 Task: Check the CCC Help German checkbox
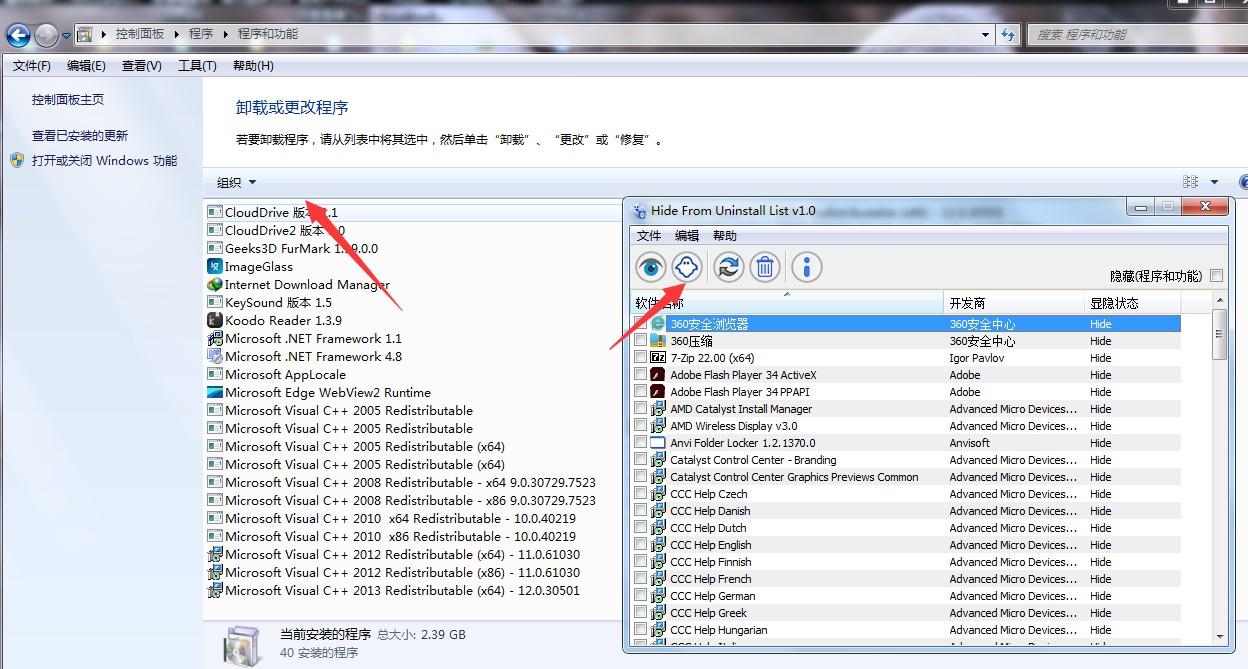pos(641,596)
